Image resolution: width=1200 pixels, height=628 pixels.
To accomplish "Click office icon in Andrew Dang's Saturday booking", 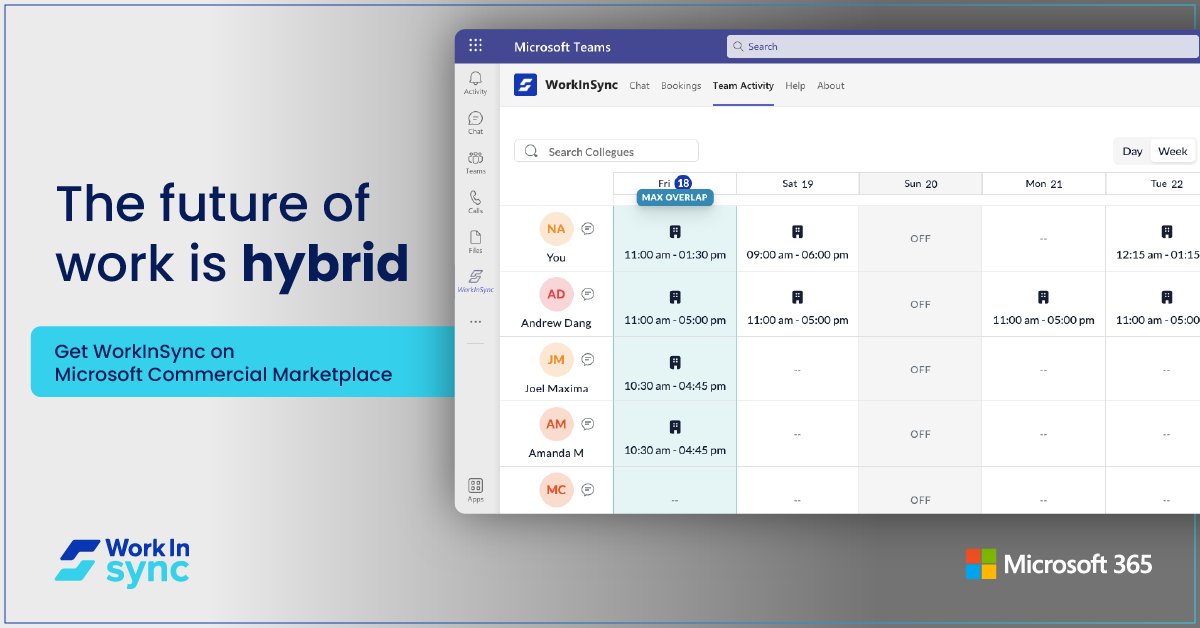I will pyautogui.click(x=797, y=297).
